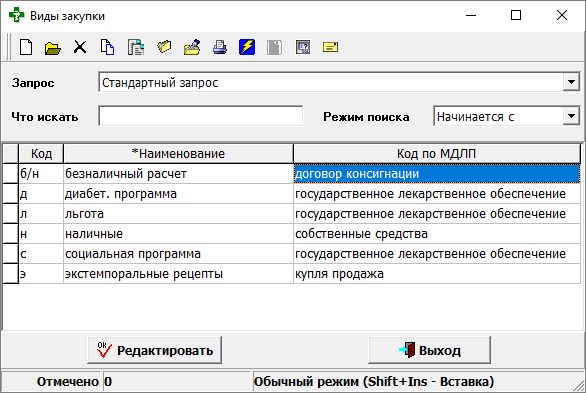Click the SQL query help icon
The image size is (586, 393).
pyautogui.click(x=303, y=47)
